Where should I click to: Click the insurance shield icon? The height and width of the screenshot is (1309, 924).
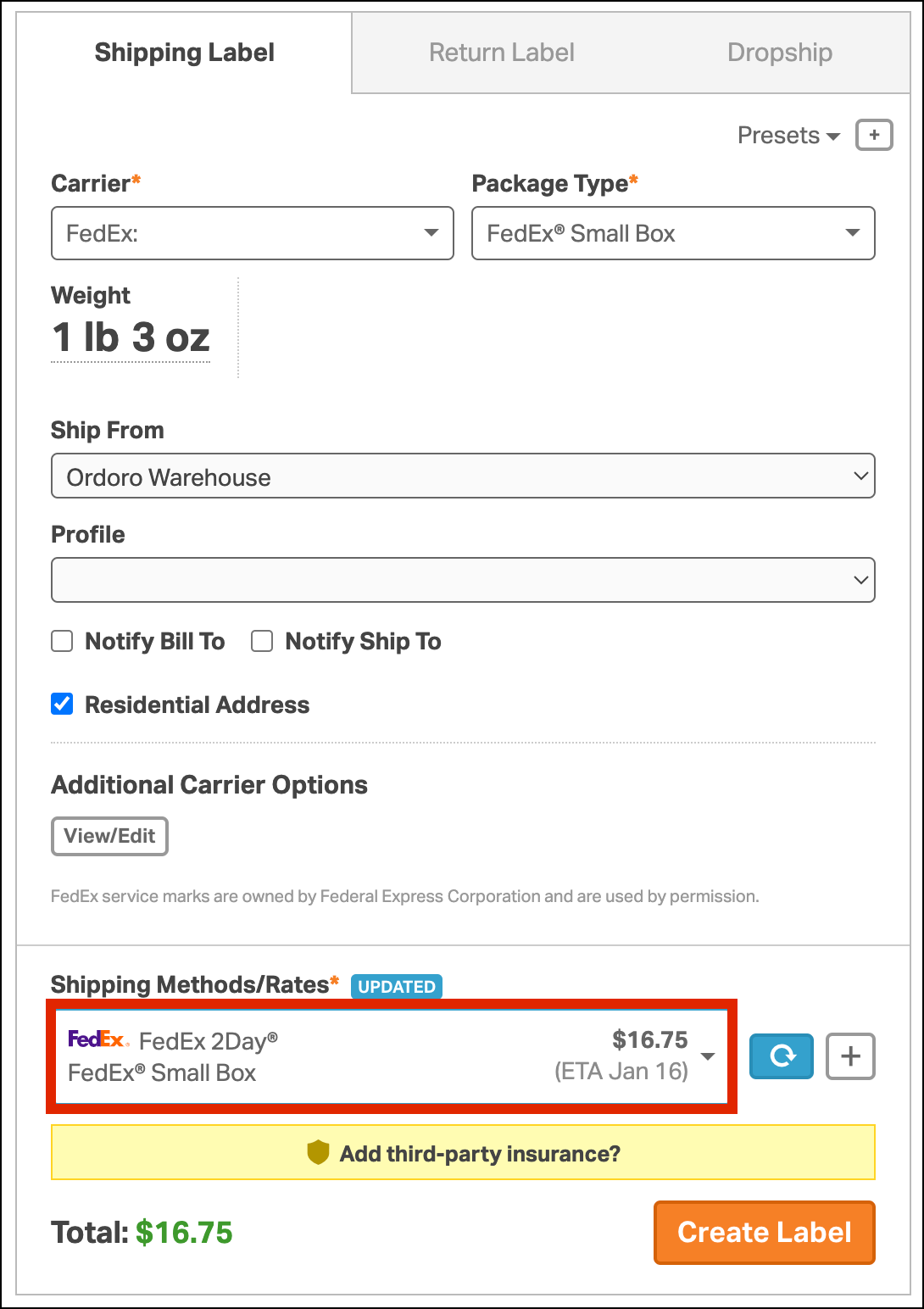click(318, 1152)
